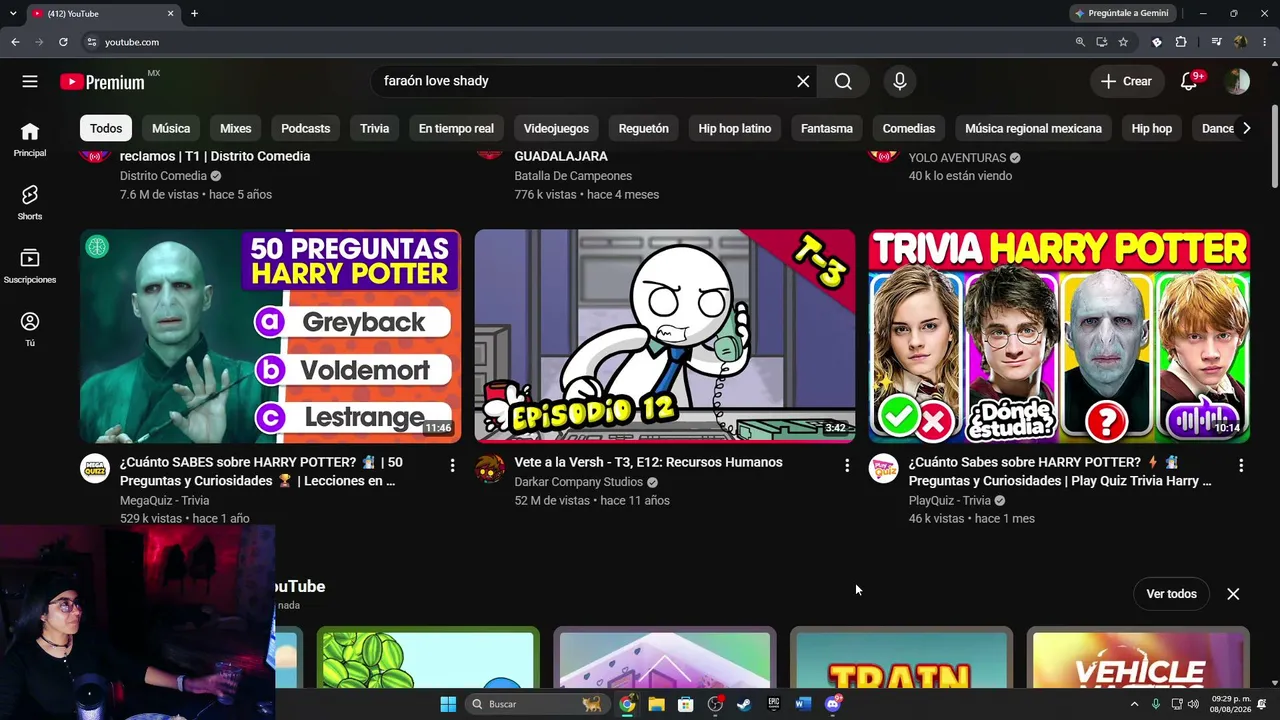Open Suscripciones in sidebar

(x=30, y=266)
